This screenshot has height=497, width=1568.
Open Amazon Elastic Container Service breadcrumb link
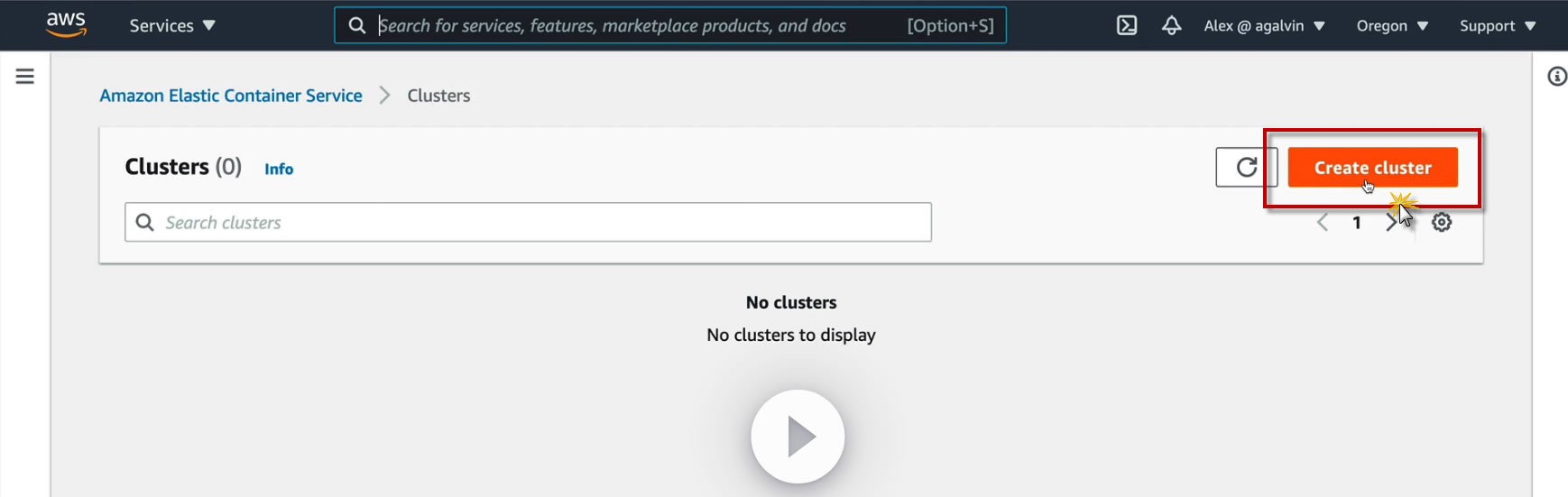(x=231, y=96)
